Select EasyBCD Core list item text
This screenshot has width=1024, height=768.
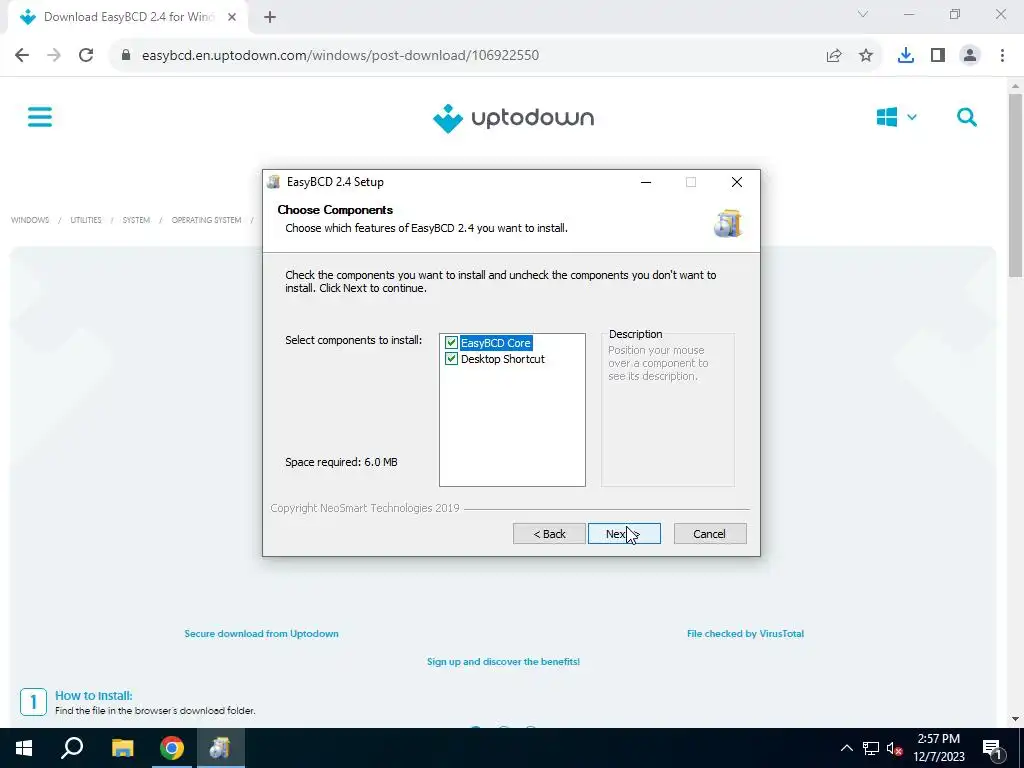click(496, 343)
